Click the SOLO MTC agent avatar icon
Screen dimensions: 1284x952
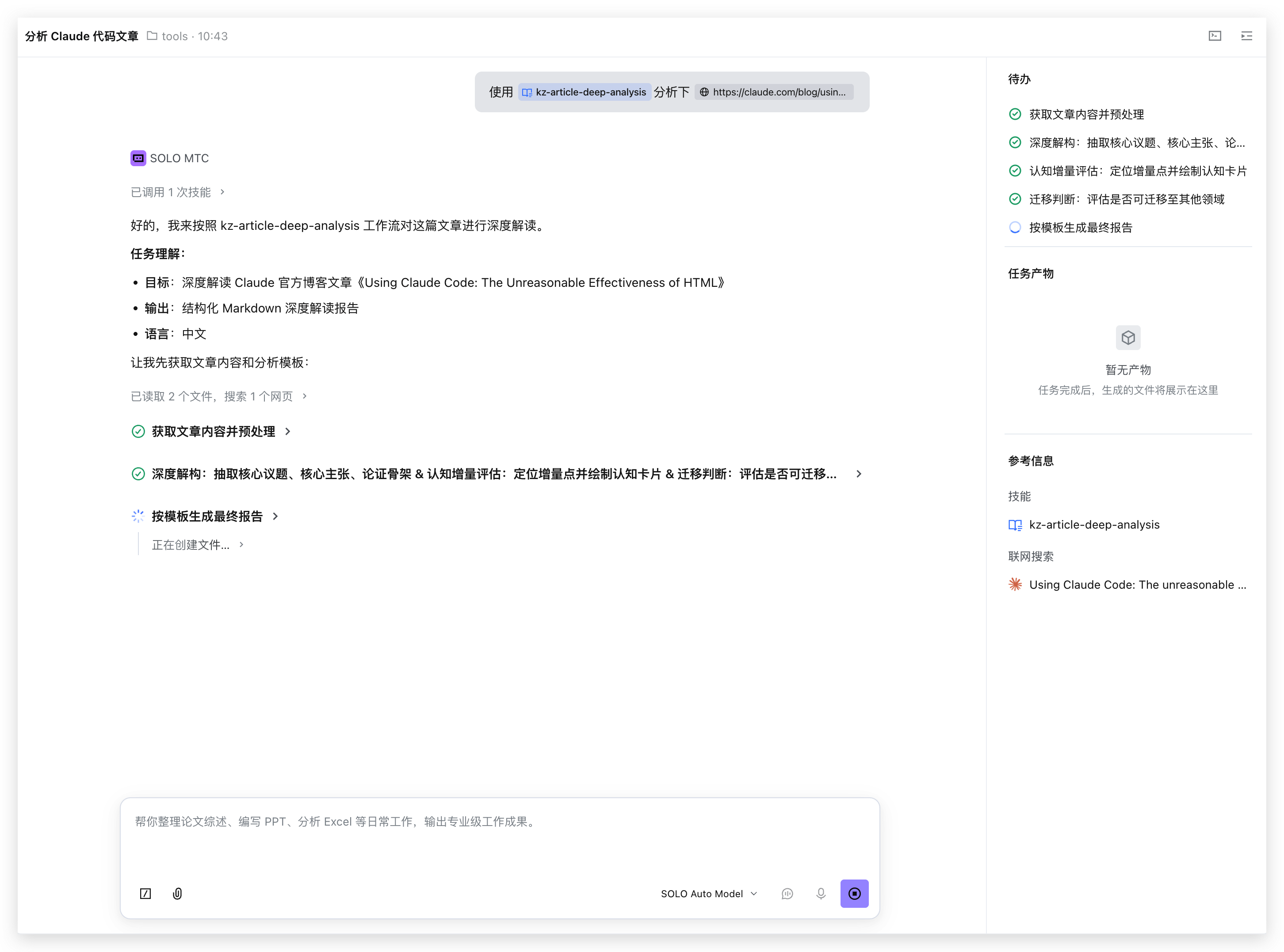tap(138, 158)
